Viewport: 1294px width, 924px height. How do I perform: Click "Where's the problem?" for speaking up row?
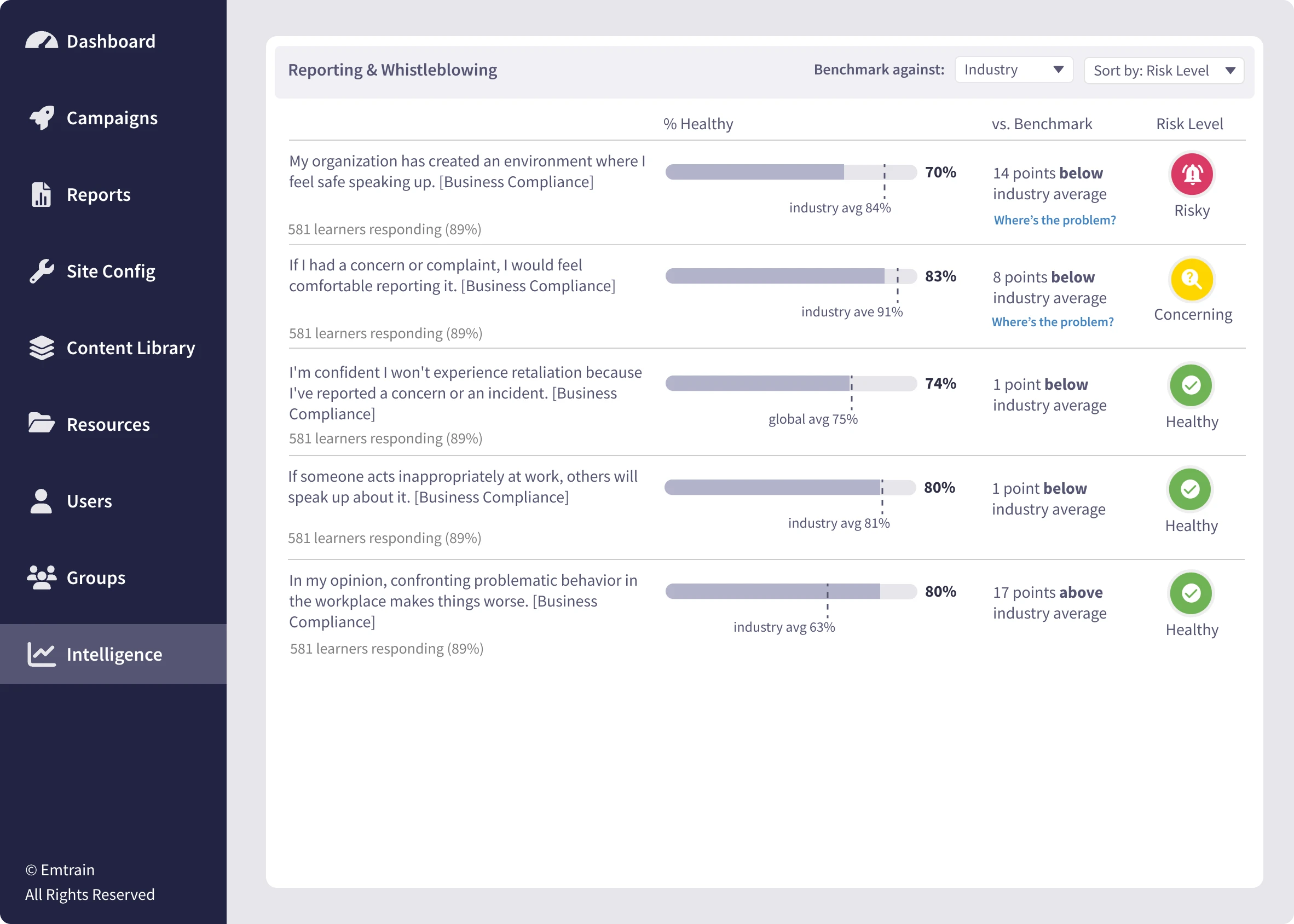(1055, 220)
